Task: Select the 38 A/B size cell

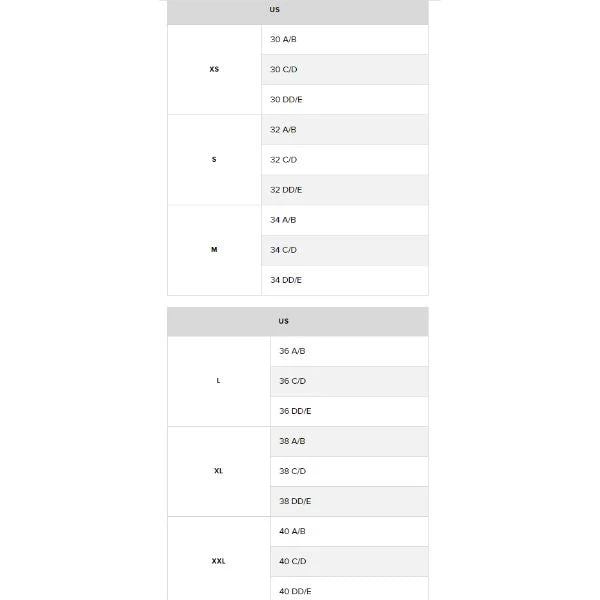Action: [292, 441]
